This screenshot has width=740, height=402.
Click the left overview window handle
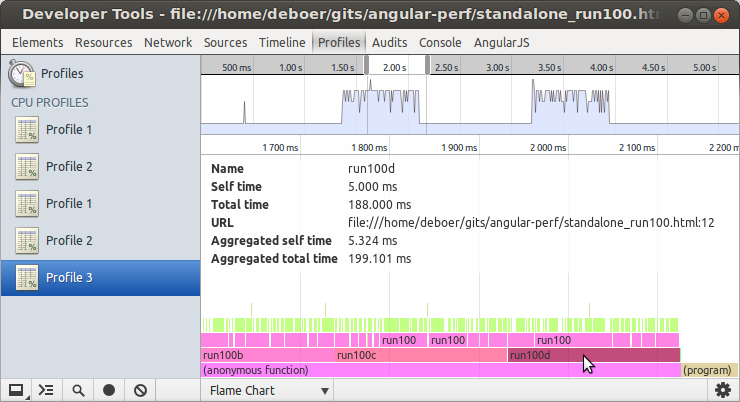(x=366, y=65)
